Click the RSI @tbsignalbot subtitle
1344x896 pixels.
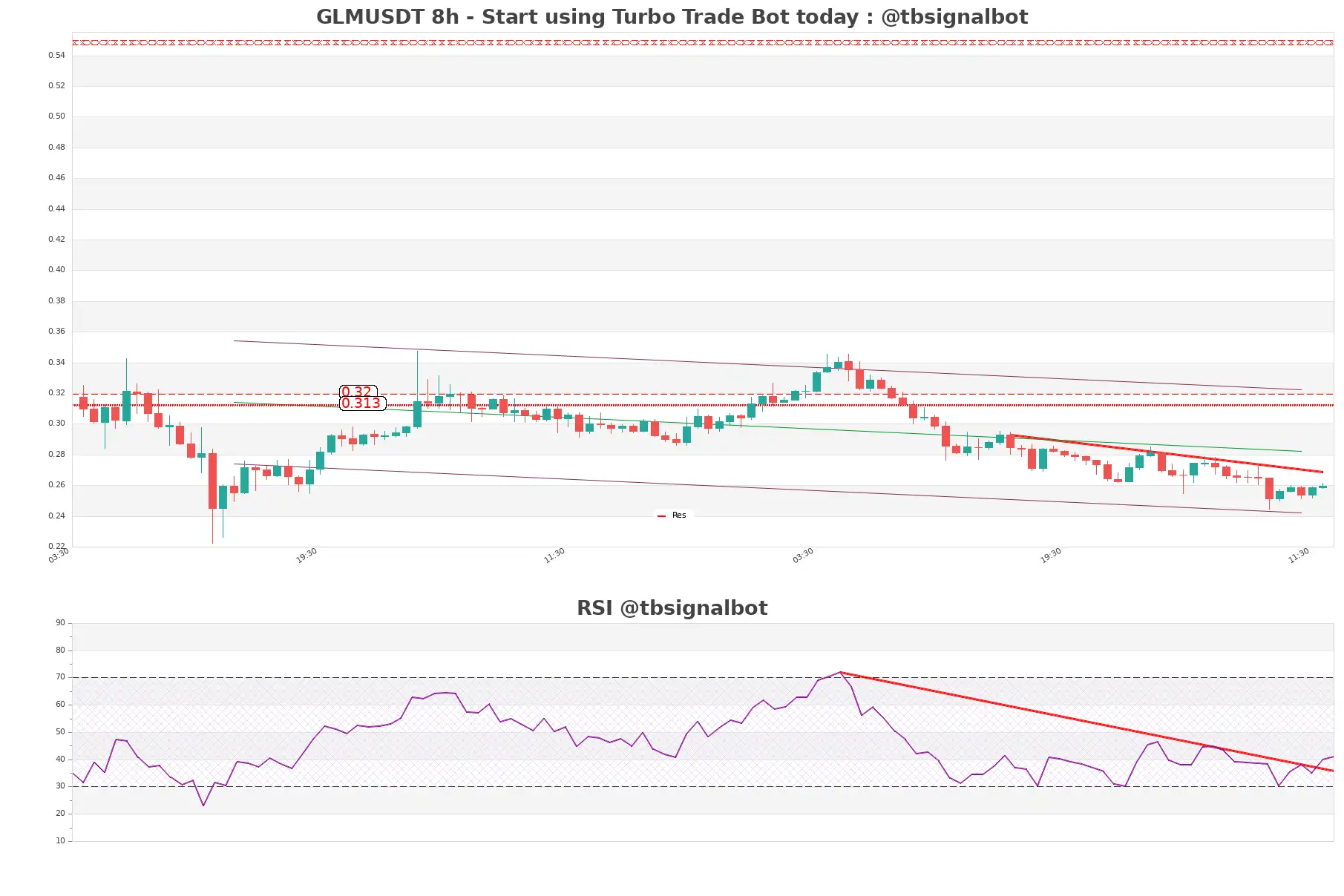[672, 608]
